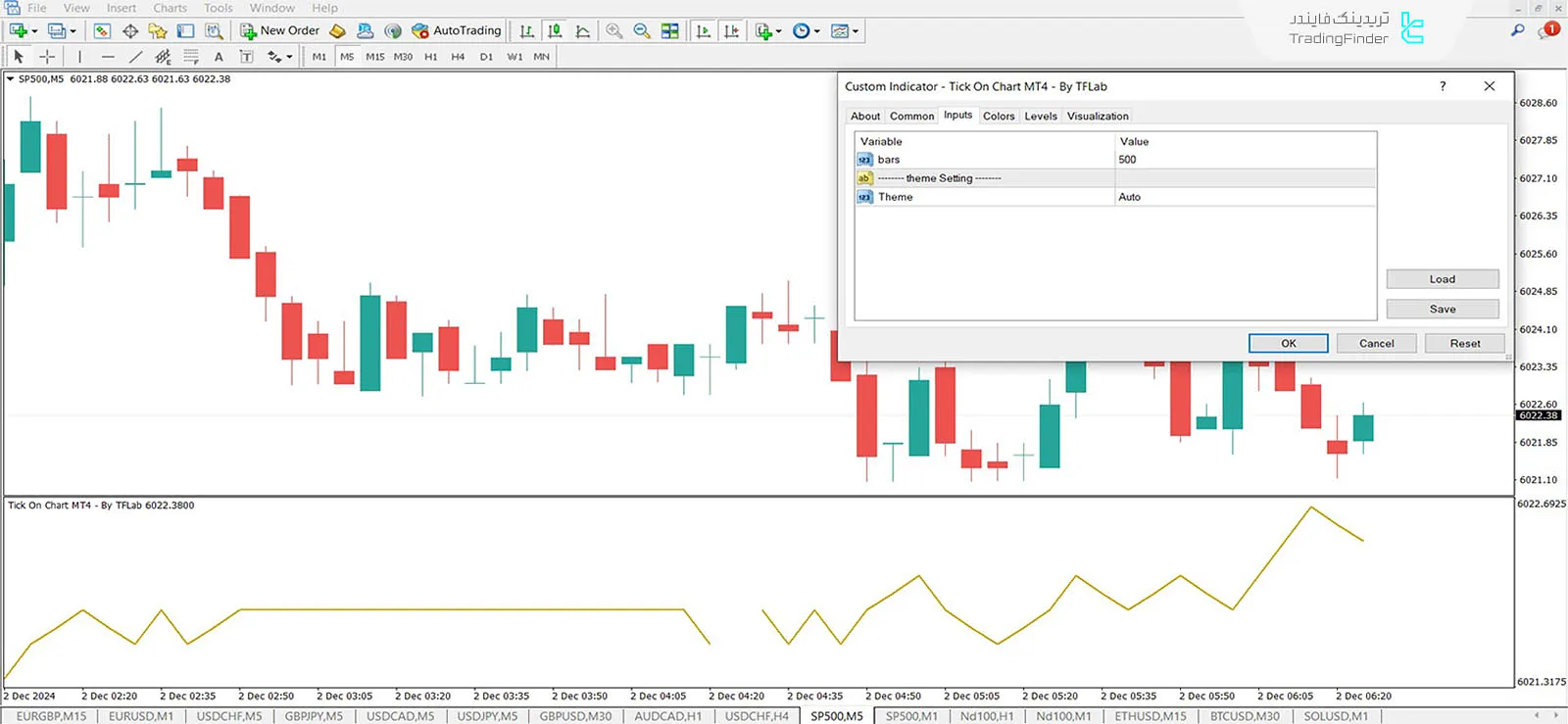
Task: Pick the trendline drawing tool
Action: 135,57
